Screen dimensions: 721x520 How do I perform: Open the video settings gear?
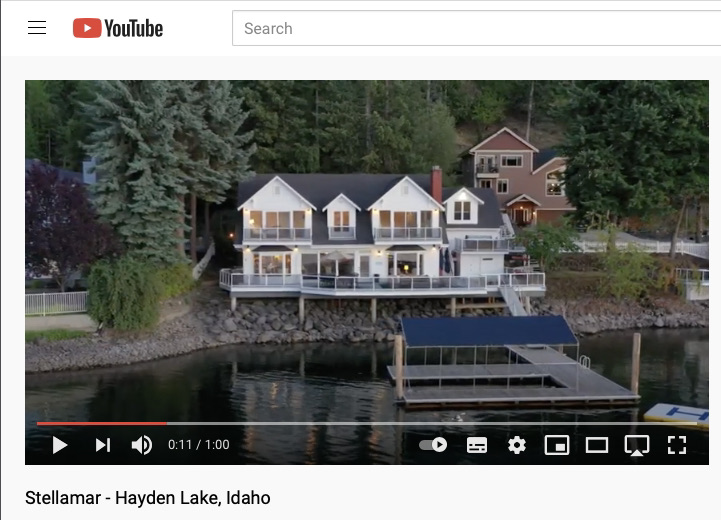517,445
